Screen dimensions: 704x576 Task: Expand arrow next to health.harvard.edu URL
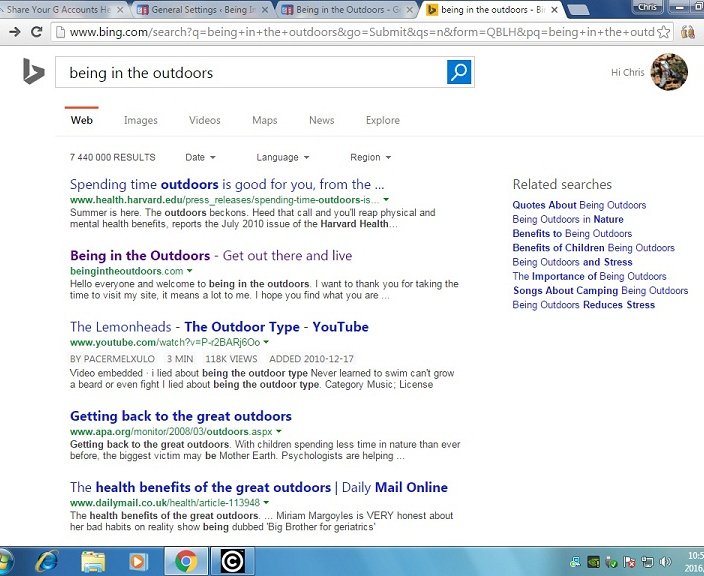386,199
